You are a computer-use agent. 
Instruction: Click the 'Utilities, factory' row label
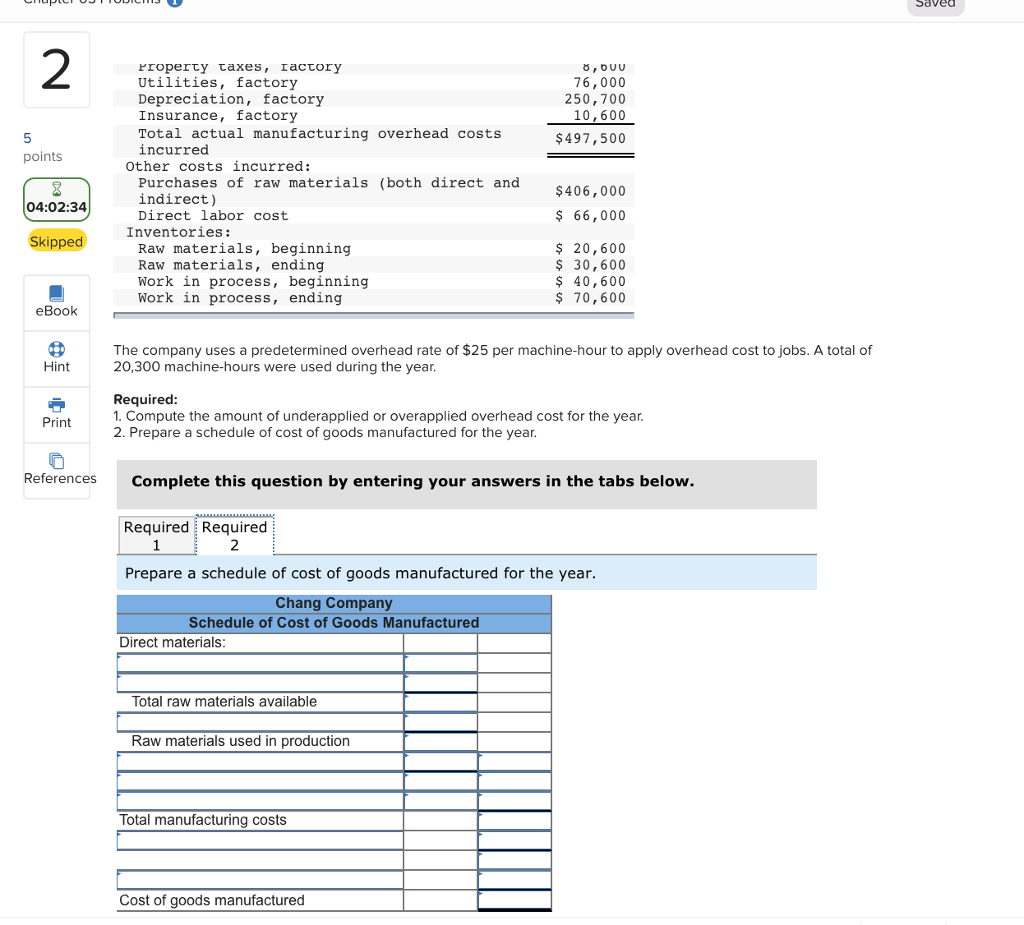click(217, 83)
